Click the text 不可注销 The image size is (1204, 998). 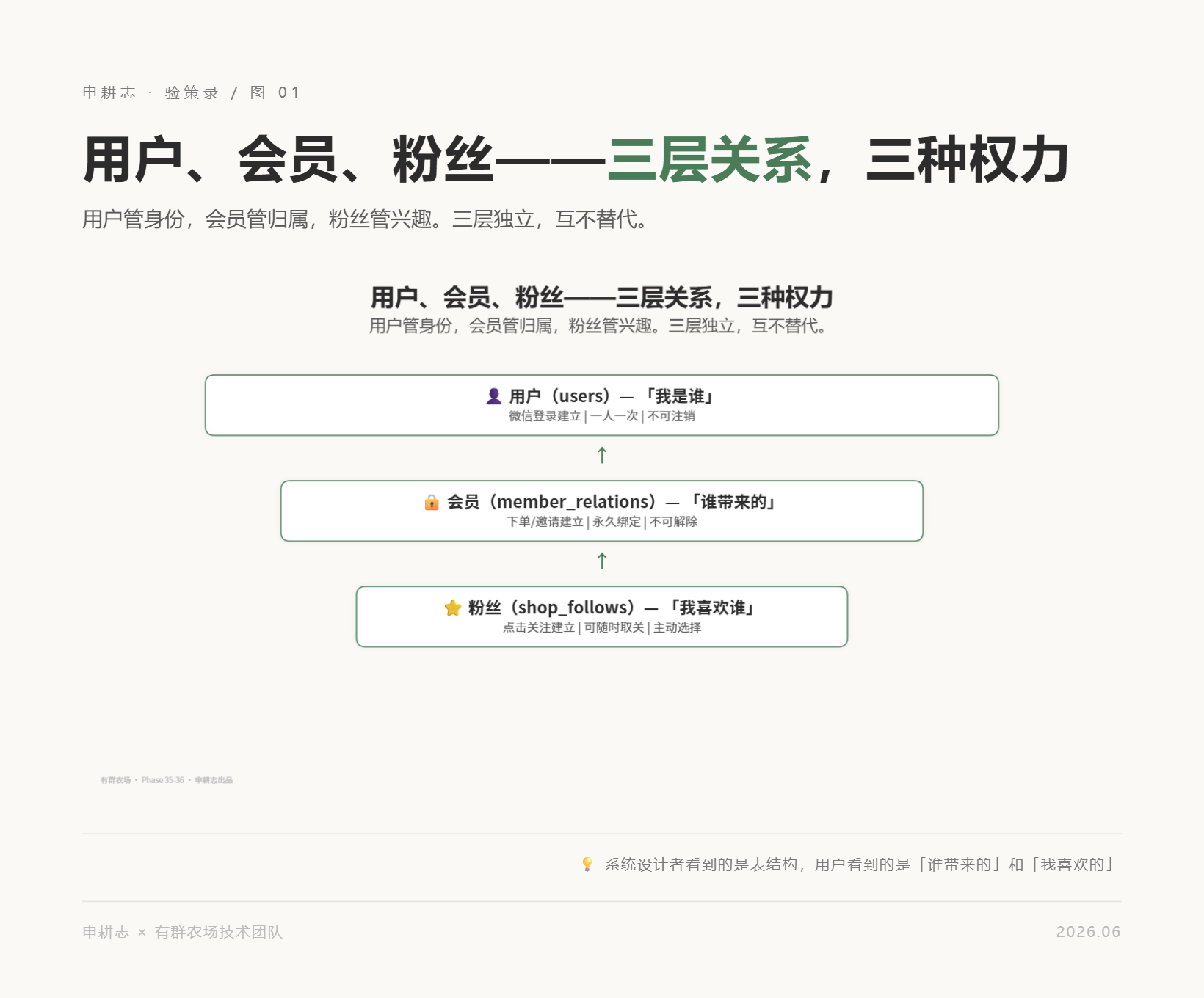tap(671, 416)
